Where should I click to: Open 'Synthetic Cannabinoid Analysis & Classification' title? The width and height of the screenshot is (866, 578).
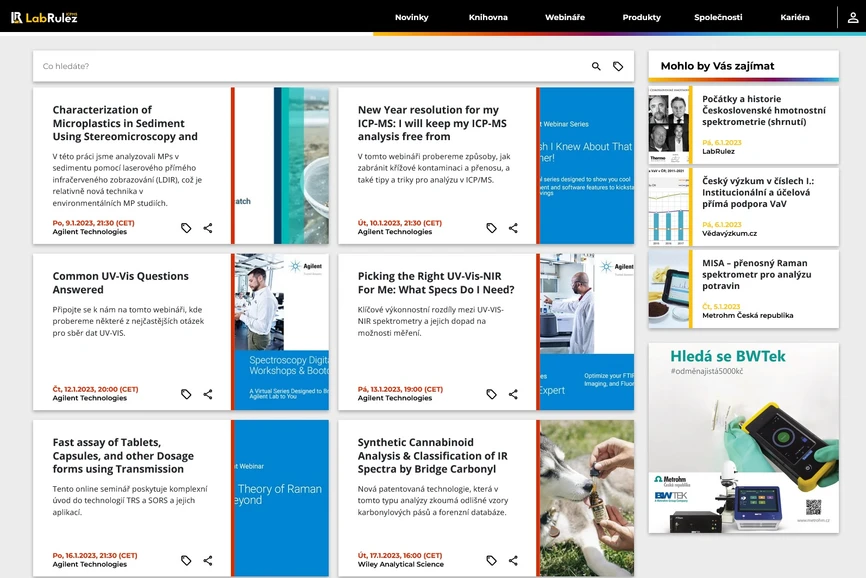point(432,455)
